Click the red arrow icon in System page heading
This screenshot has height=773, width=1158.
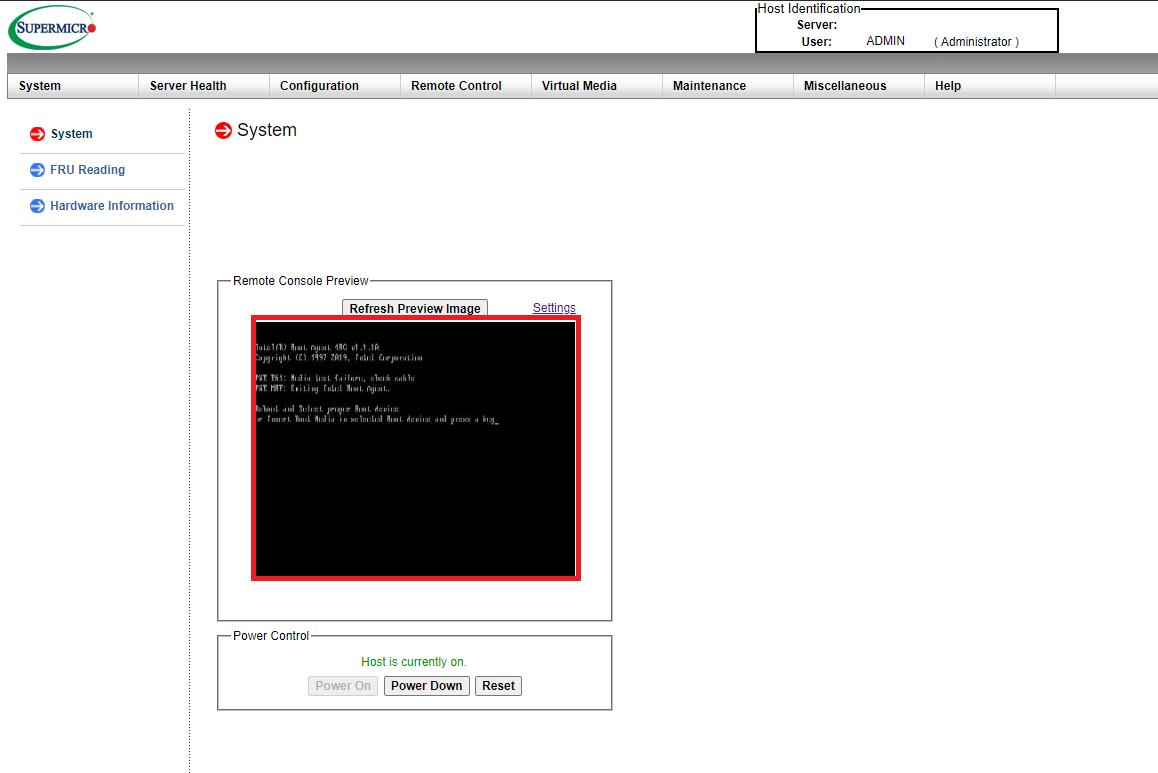coord(224,131)
